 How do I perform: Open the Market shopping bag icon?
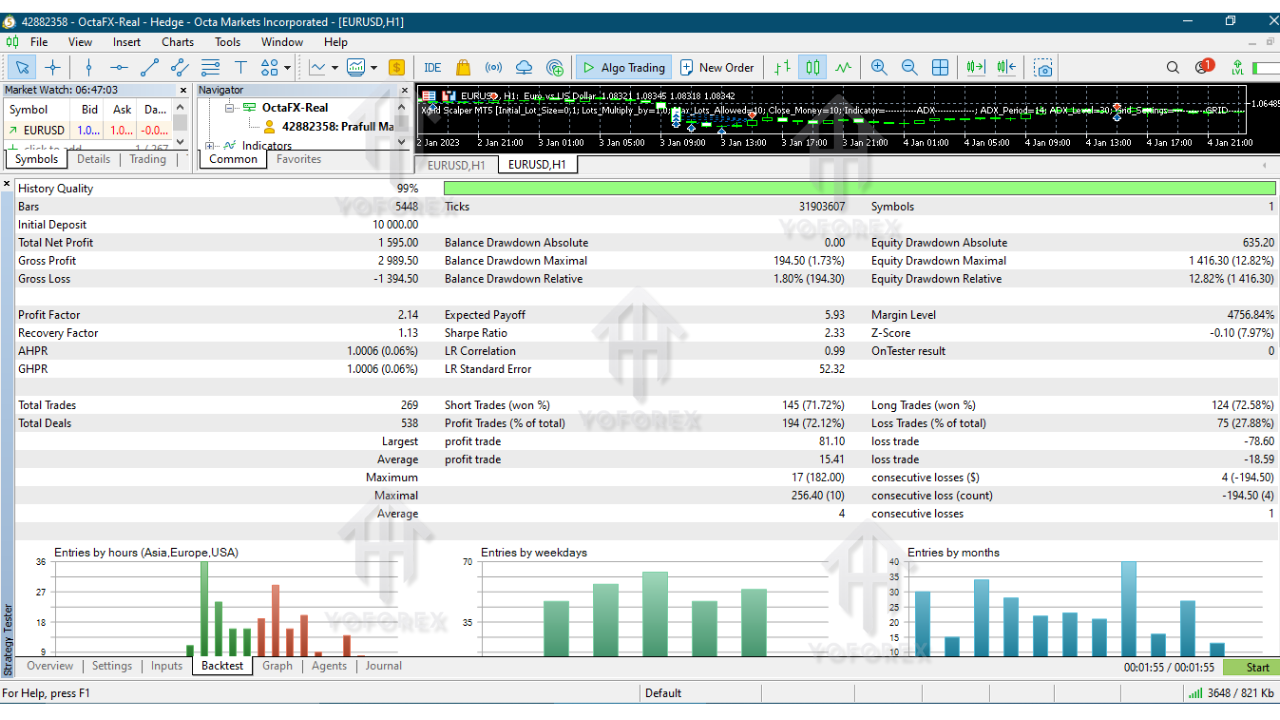(463, 67)
